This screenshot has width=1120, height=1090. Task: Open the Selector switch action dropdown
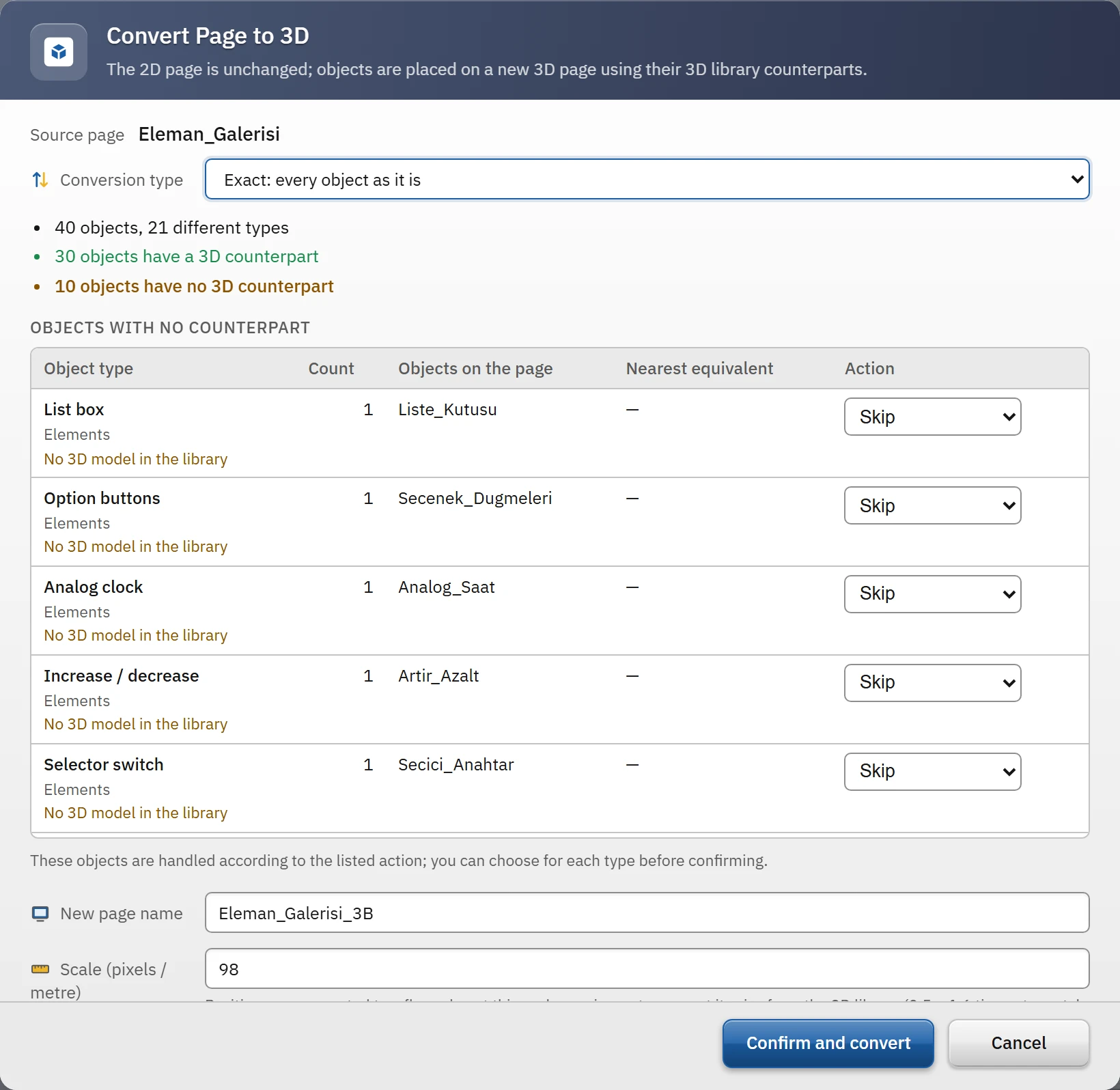point(932,772)
